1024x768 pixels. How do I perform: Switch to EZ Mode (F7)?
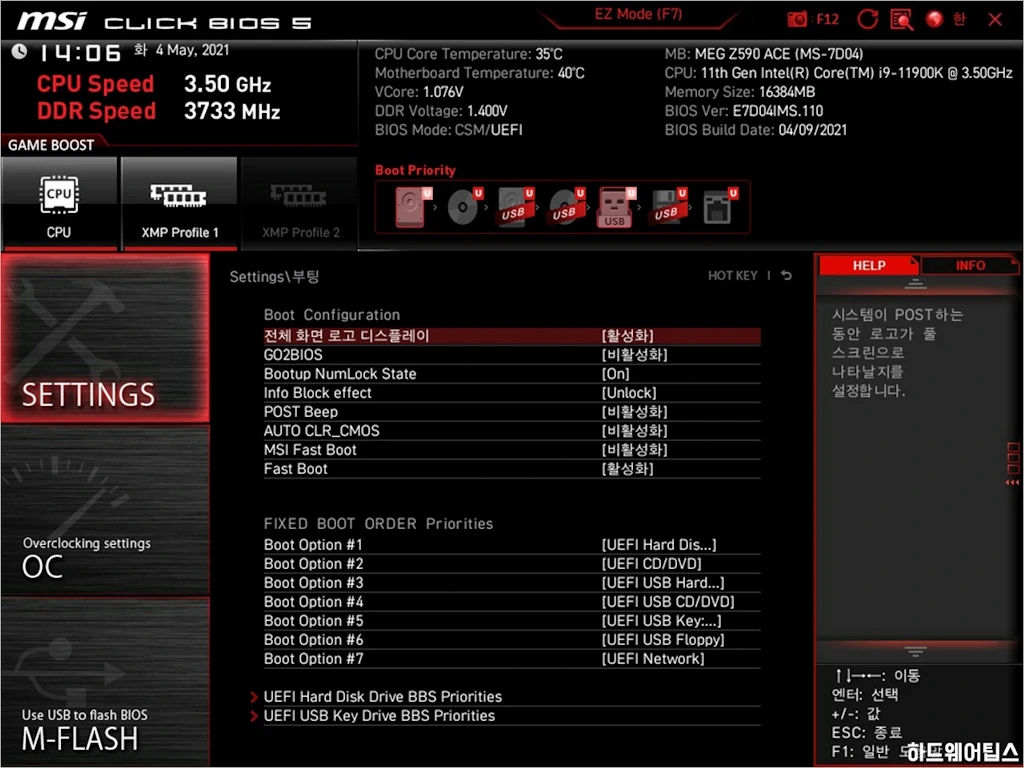pyautogui.click(x=638, y=14)
